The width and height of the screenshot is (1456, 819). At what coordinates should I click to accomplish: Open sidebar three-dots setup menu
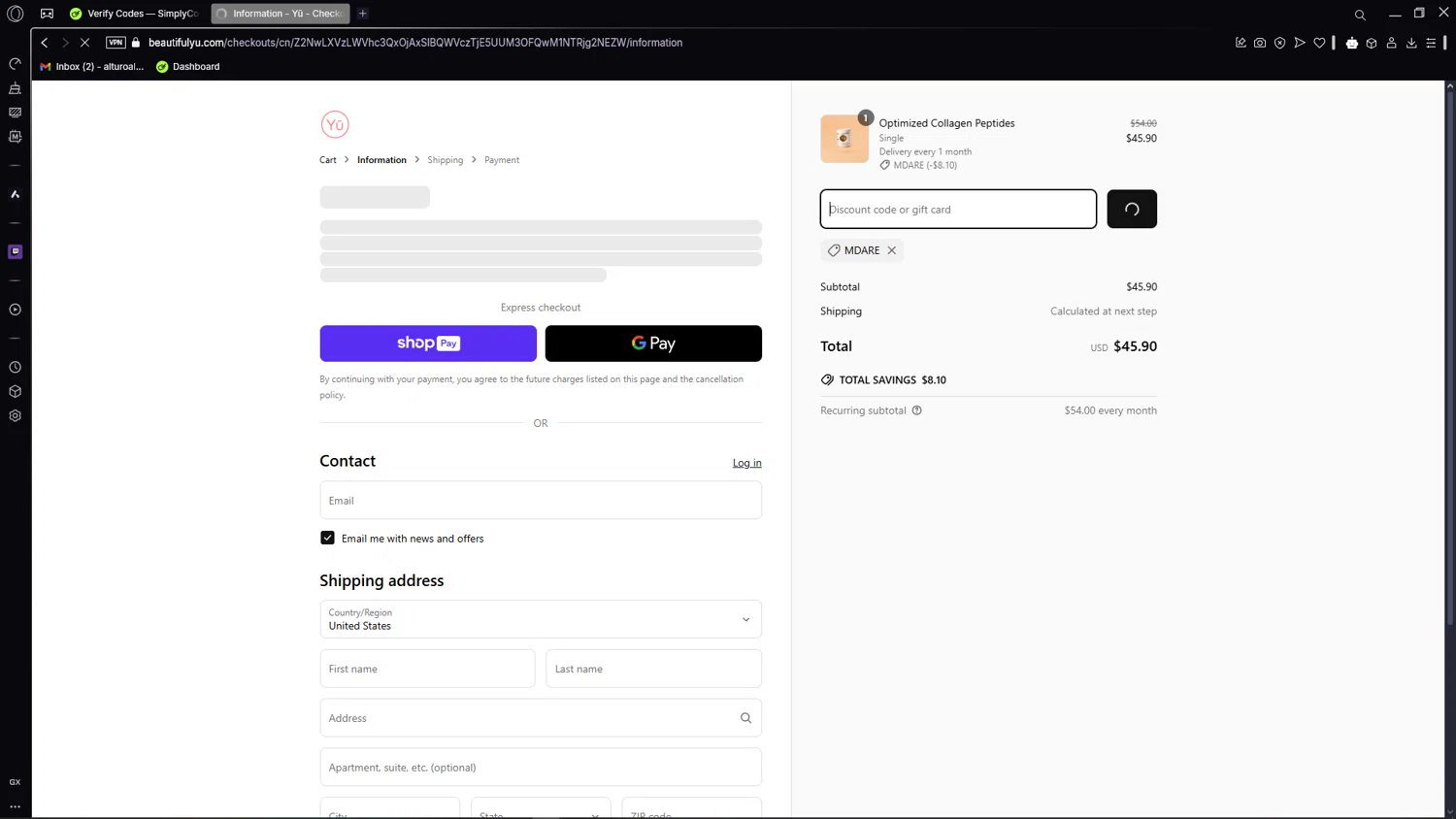(15, 806)
